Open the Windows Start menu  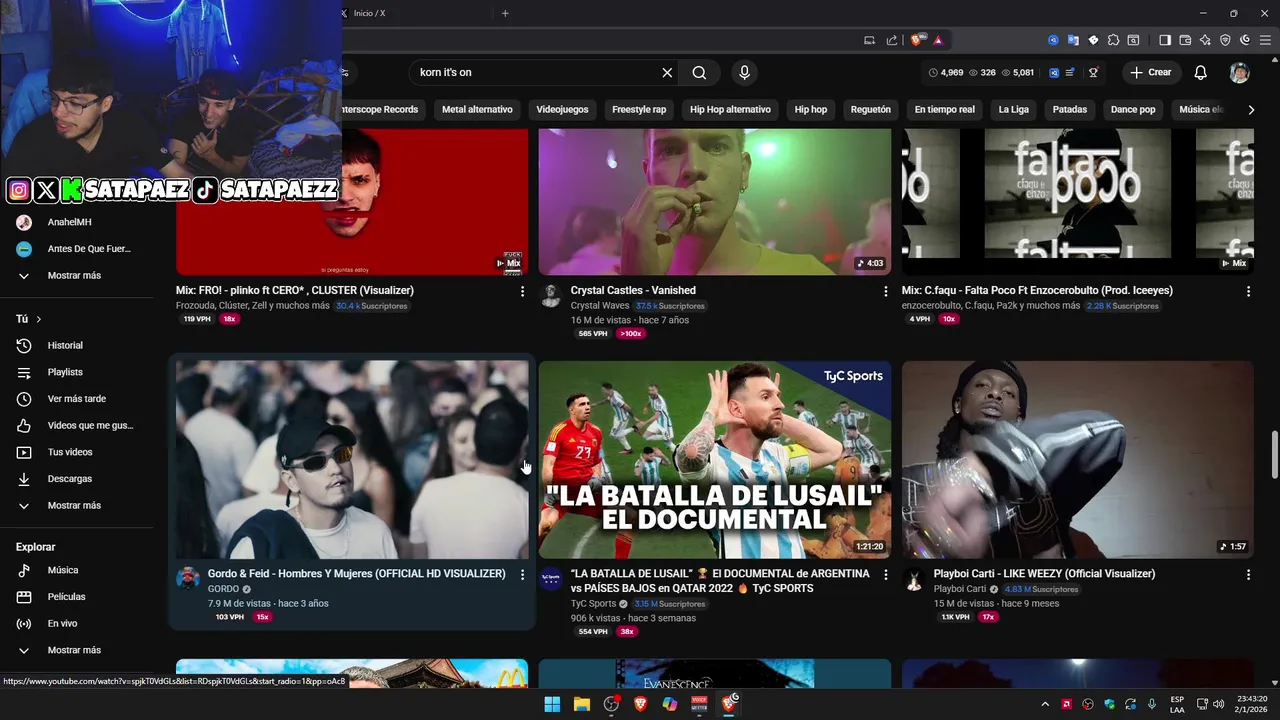[552, 704]
